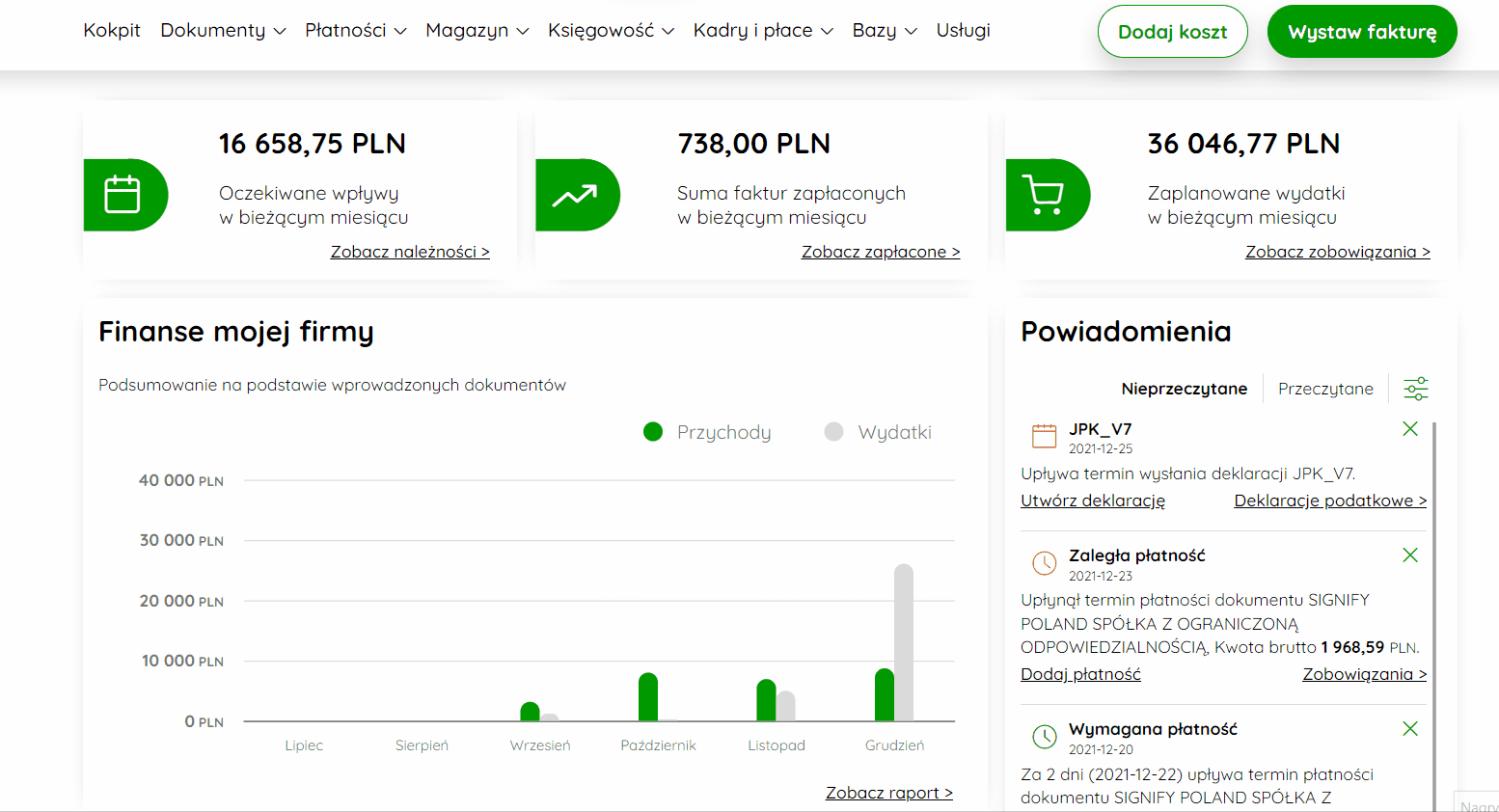
Task: Open notification filter settings sliders icon
Action: [1415, 389]
